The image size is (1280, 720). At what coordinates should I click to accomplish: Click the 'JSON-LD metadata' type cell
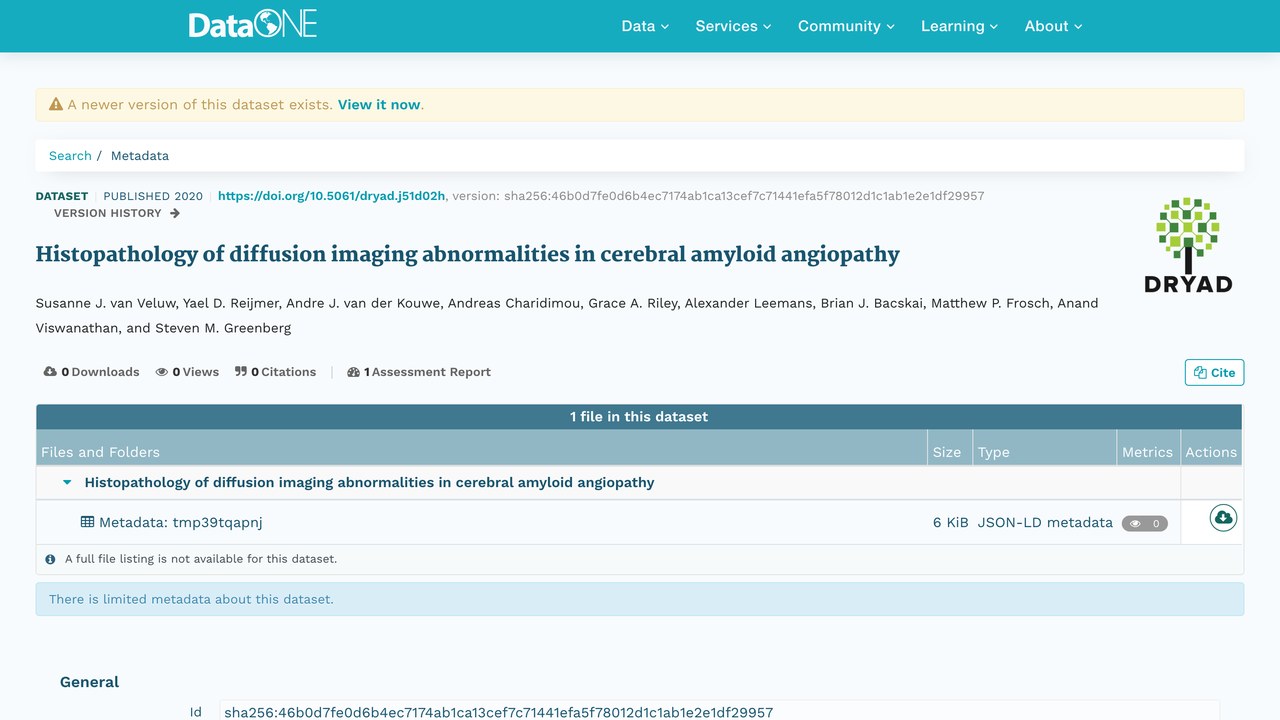pyautogui.click(x=1045, y=522)
